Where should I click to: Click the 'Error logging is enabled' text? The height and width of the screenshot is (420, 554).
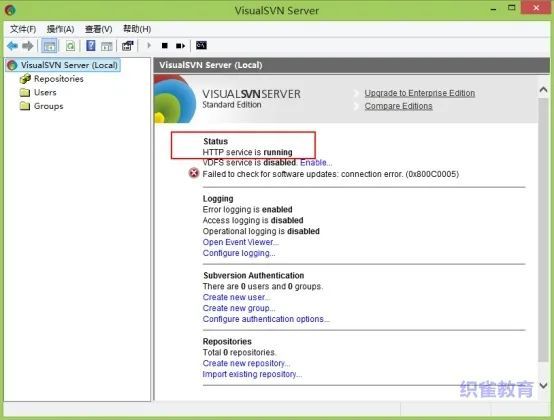click(247, 209)
